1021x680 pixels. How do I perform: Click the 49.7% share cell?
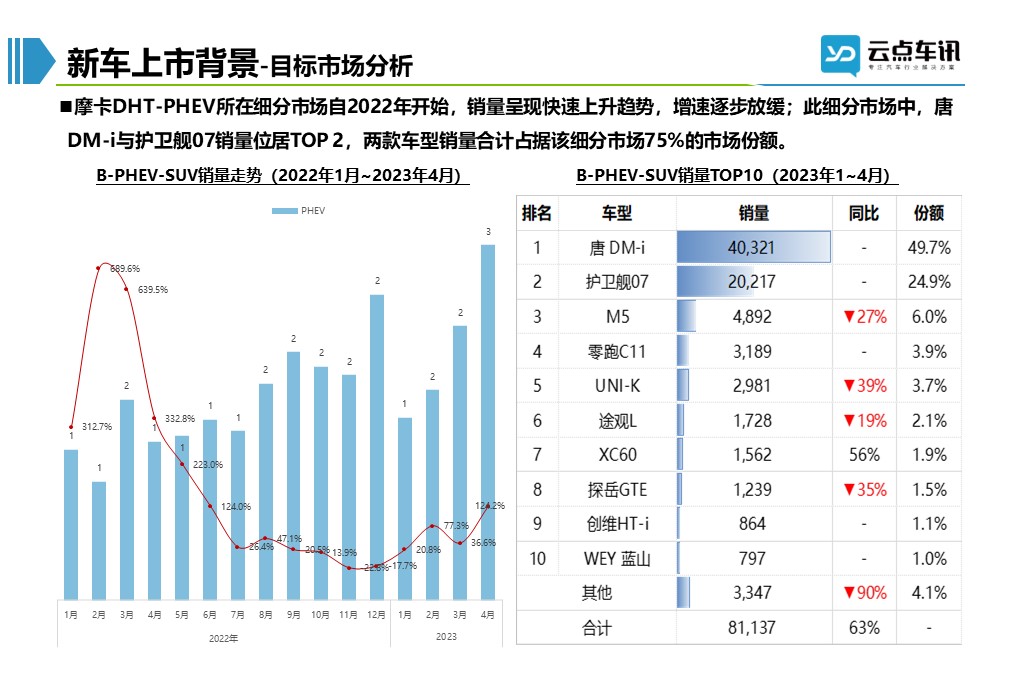click(929, 248)
